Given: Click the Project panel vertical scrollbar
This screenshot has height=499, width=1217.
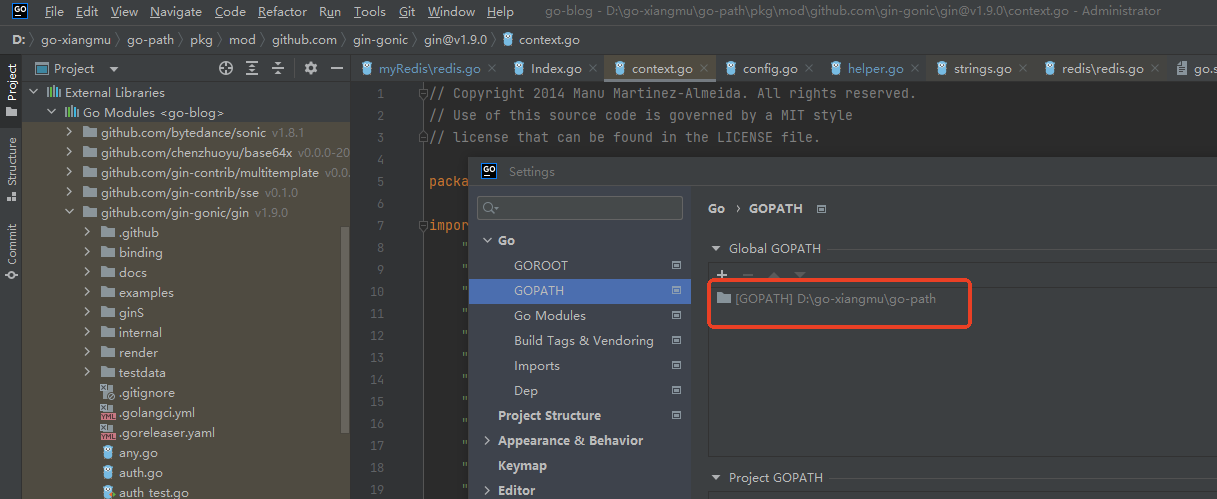Looking at the screenshot, I should 345,329.
